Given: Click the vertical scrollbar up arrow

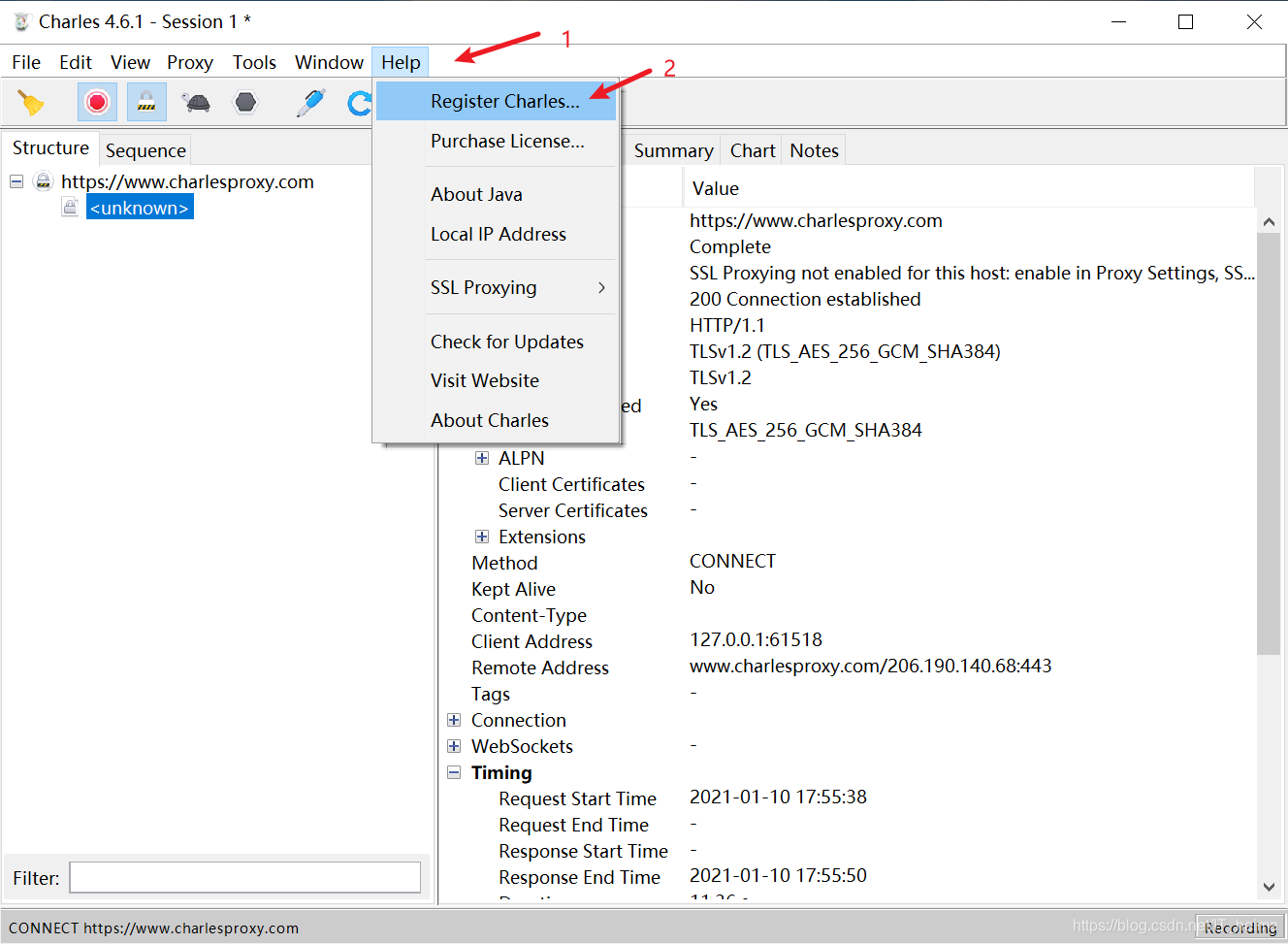Looking at the screenshot, I should [1269, 221].
